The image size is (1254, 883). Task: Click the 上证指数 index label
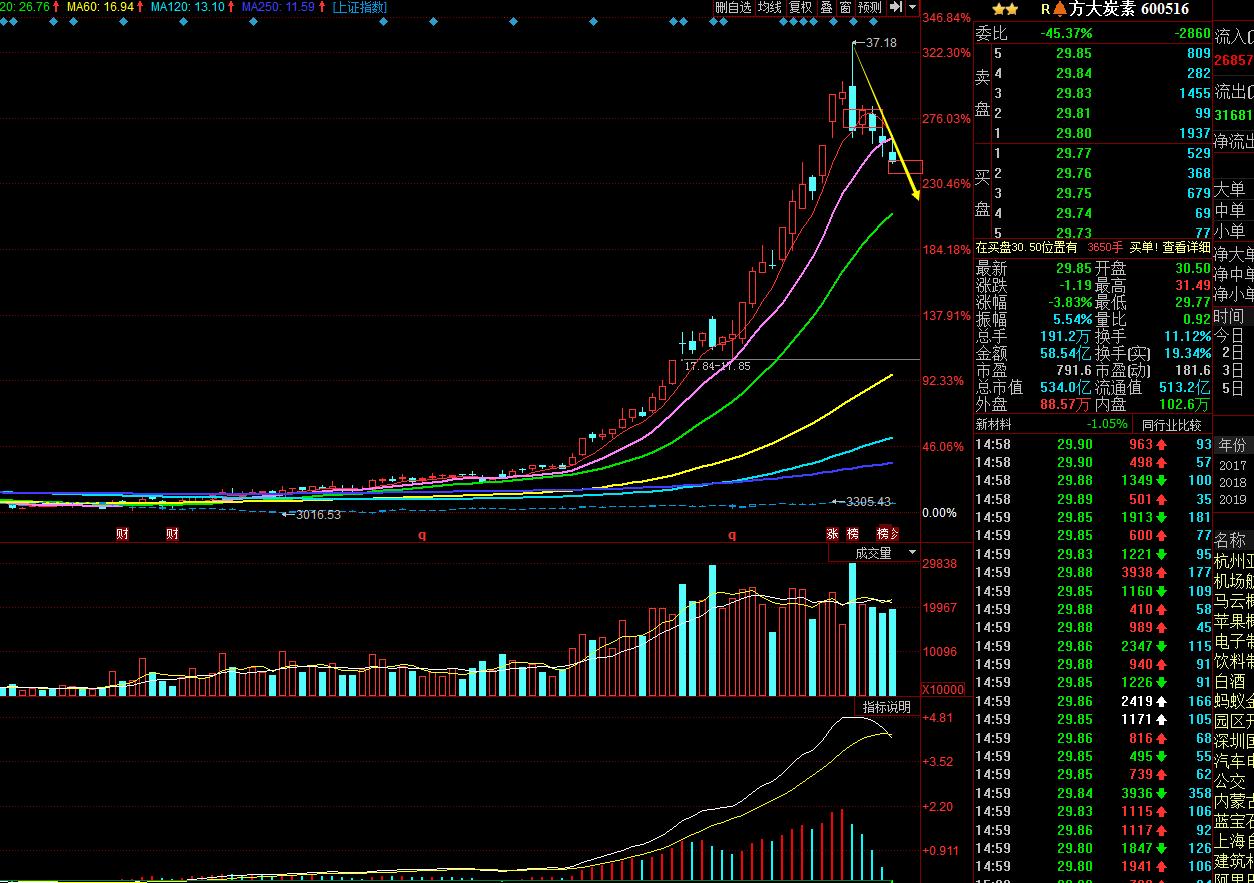pyautogui.click(x=360, y=7)
